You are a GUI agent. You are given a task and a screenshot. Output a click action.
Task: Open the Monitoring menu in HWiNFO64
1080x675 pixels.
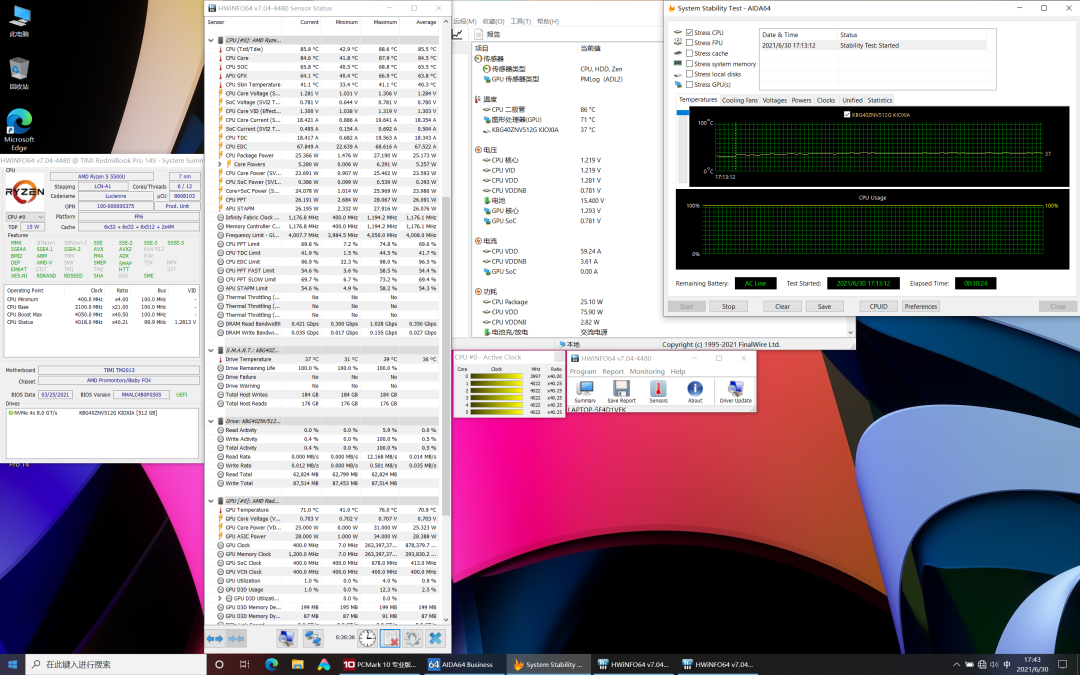tap(647, 371)
